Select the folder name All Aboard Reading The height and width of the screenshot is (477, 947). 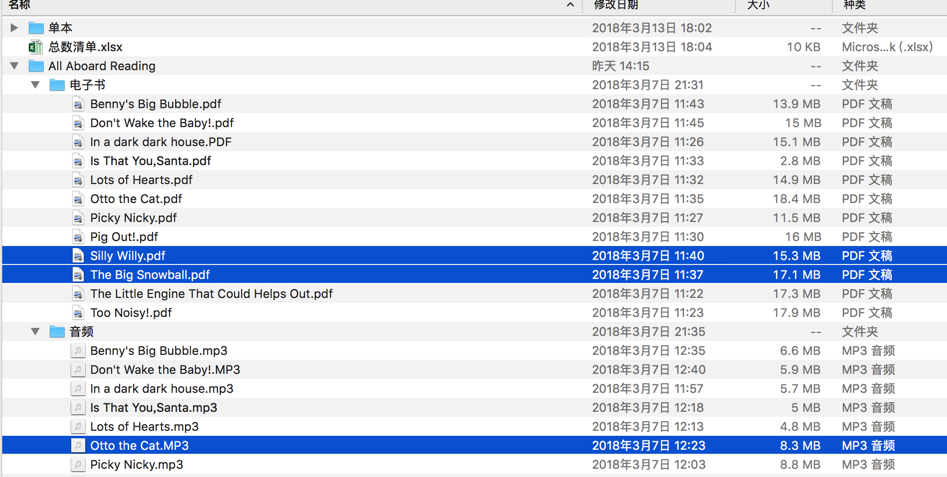(102, 66)
